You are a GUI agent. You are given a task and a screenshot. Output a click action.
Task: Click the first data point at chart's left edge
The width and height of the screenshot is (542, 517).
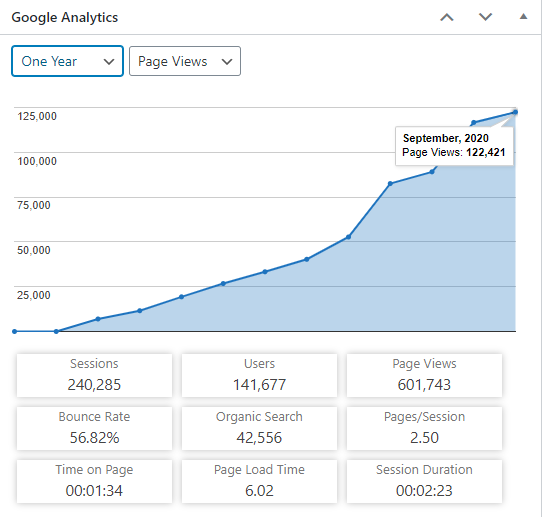[15, 331]
